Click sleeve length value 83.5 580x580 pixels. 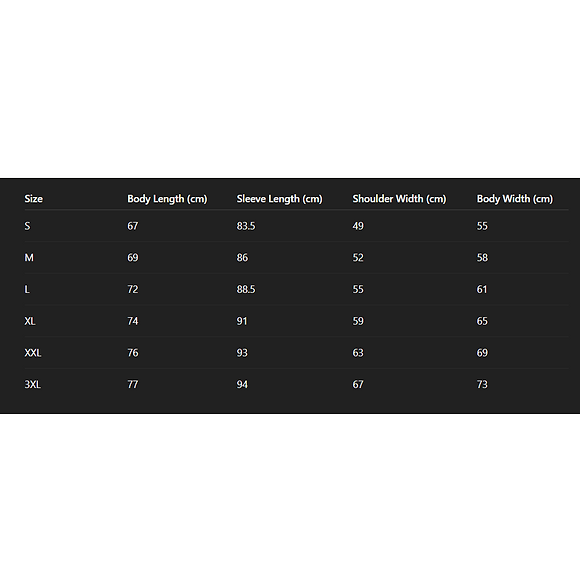pos(246,226)
